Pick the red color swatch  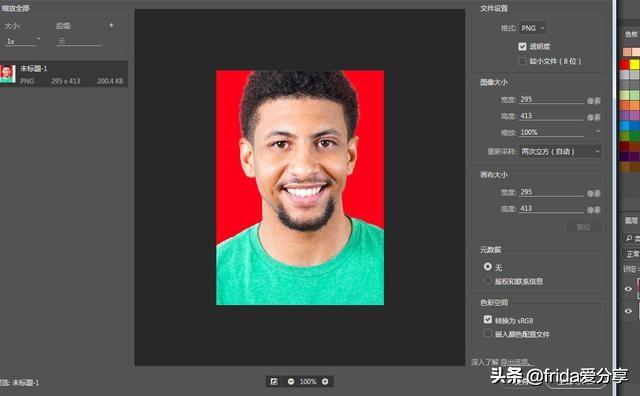point(624,64)
